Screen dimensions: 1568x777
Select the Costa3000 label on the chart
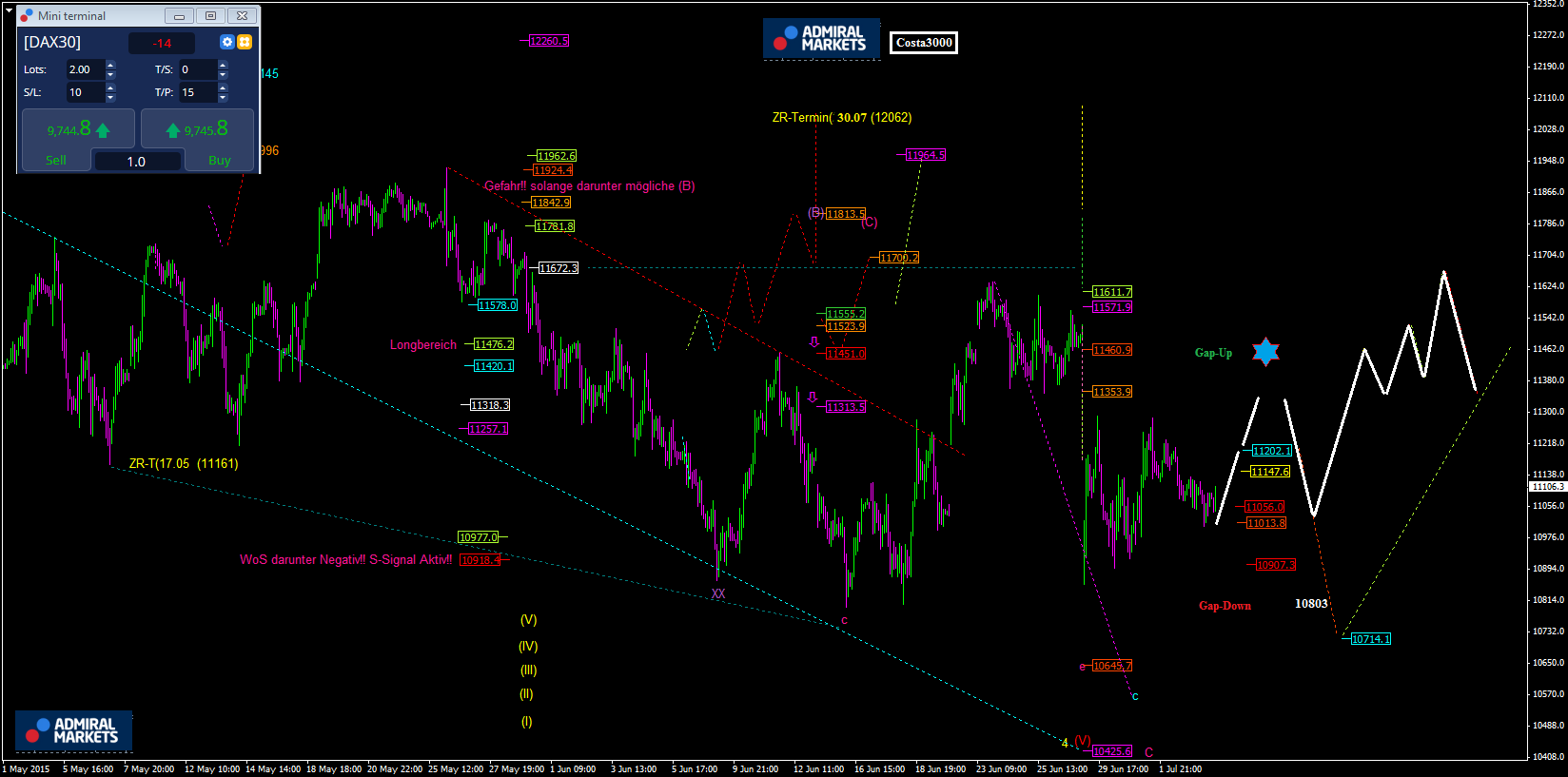923,43
